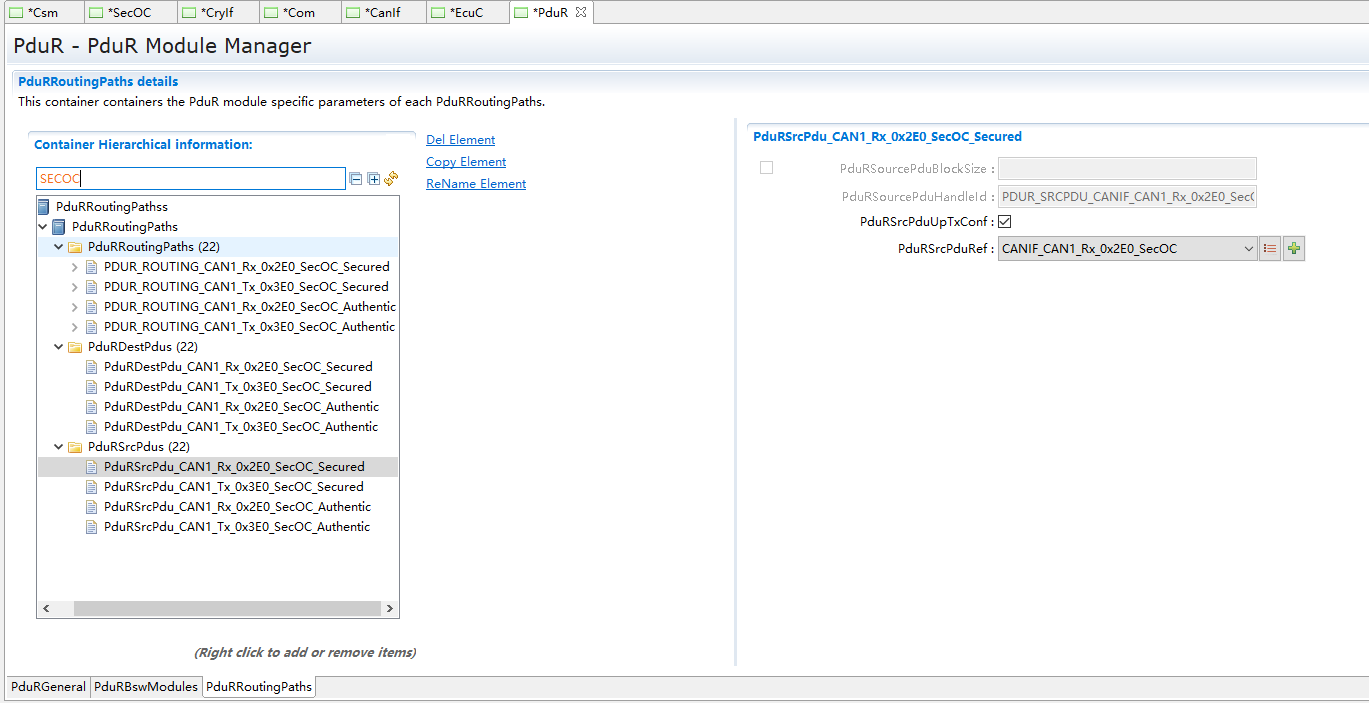1369x703 pixels.
Task: Switch to the SecOC editor tab
Action: 130,13
